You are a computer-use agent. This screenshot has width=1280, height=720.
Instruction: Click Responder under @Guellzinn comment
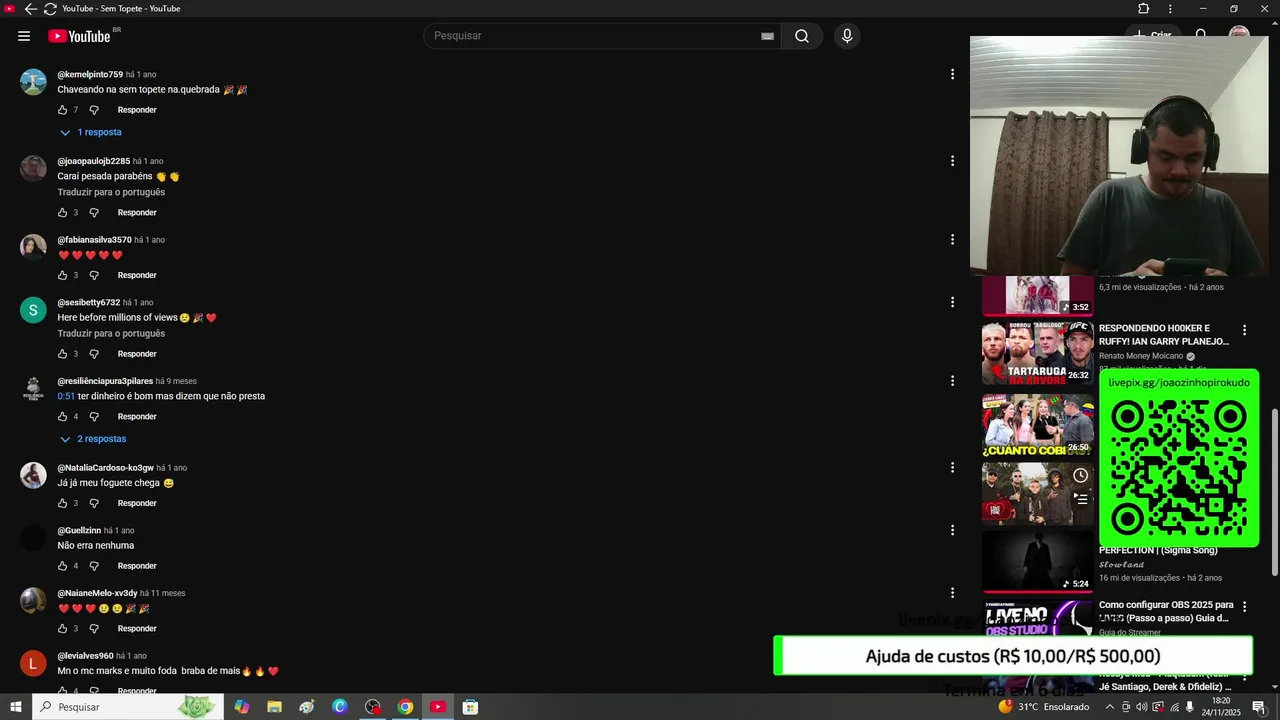(x=137, y=566)
